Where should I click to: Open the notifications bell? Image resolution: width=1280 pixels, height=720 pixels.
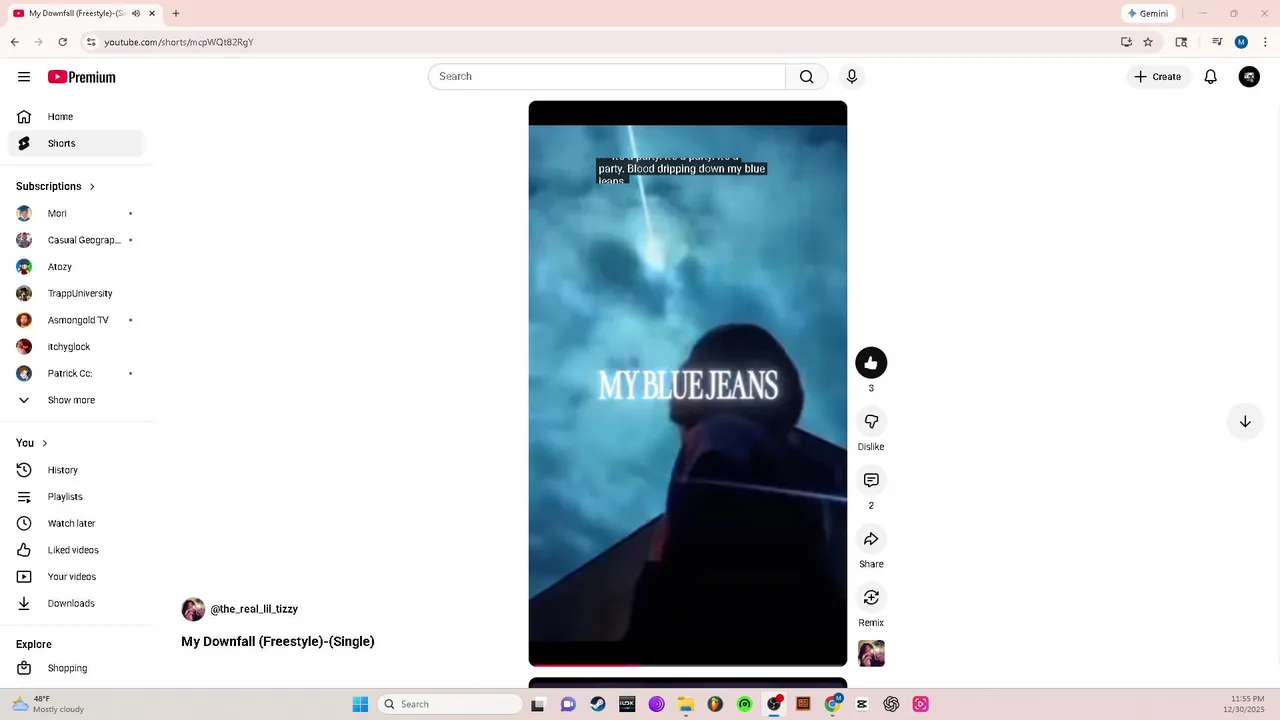click(x=1210, y=77)
